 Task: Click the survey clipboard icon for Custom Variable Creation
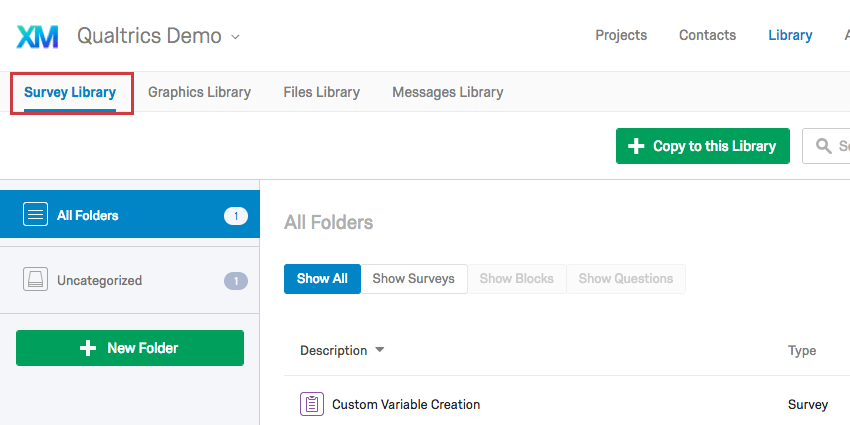pos(312,404)
